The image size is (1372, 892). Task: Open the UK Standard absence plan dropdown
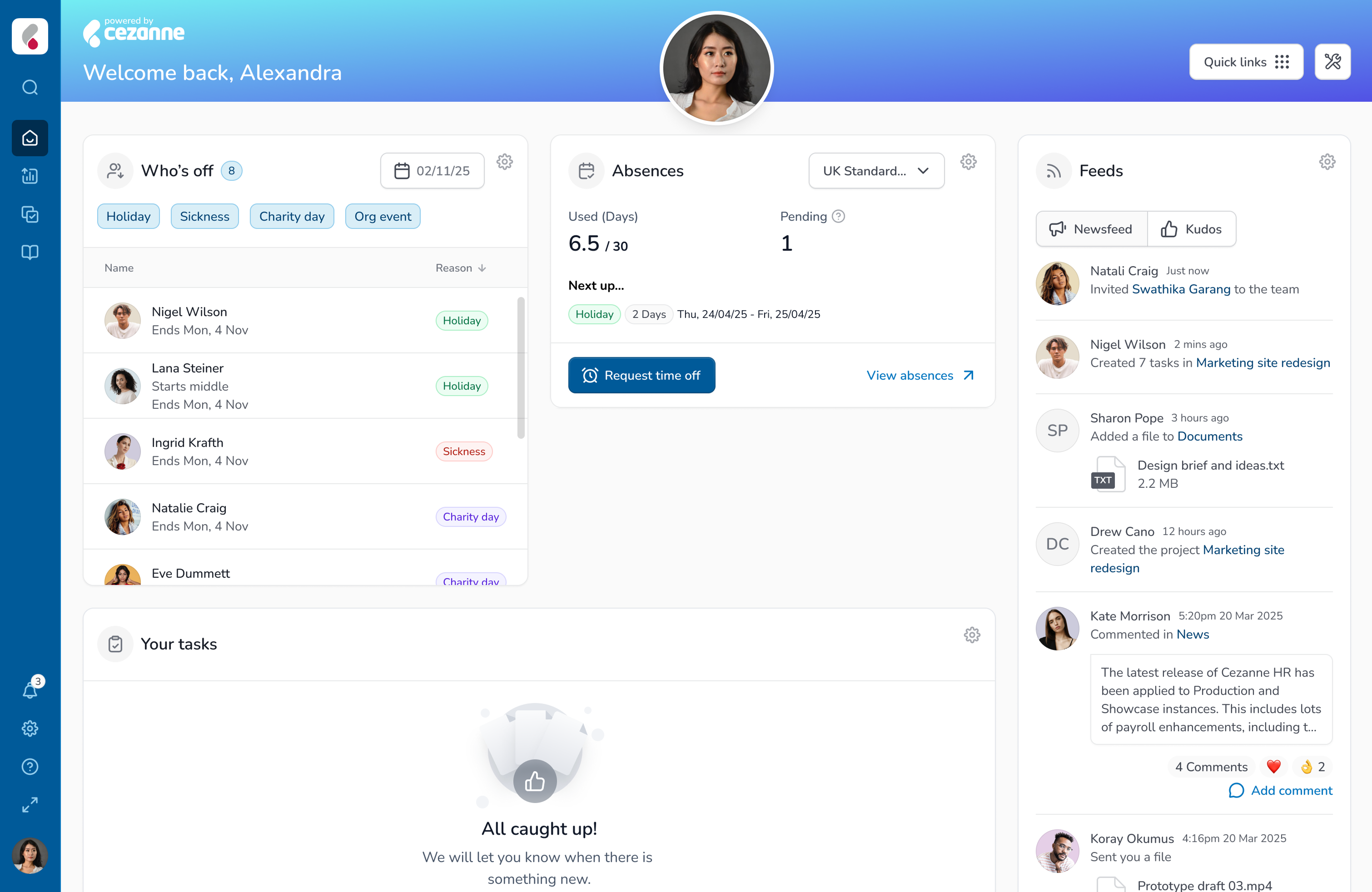[875, 171]
